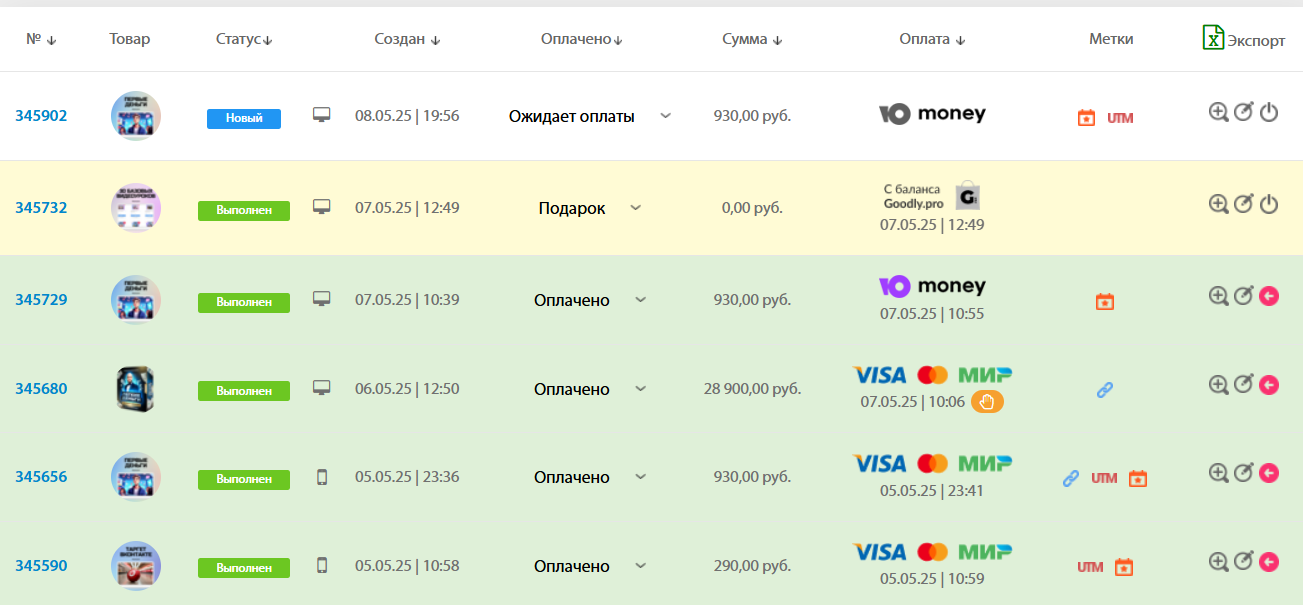
Task: Expand the 'Ожидает оплаты' payment status dropdown
Action: (x=666, y=116)
